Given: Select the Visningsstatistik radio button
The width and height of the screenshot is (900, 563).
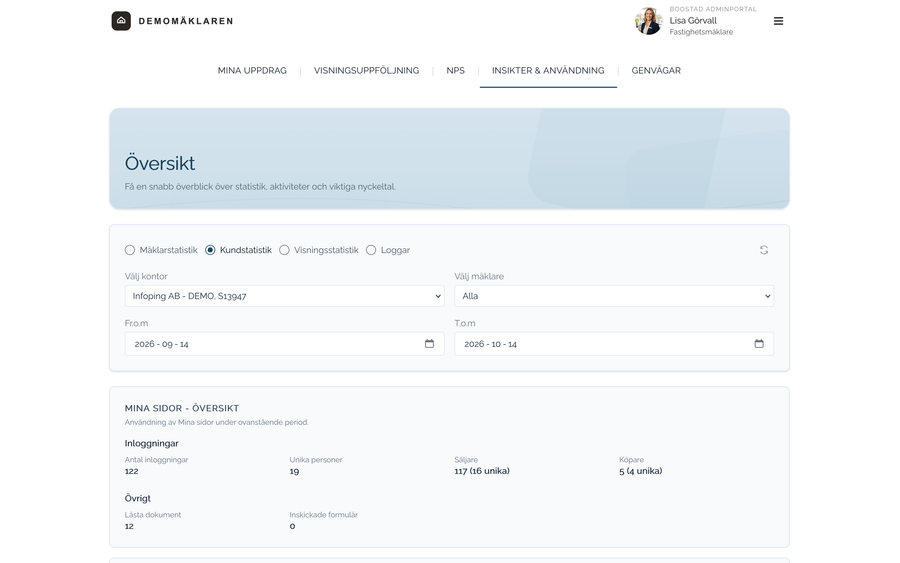Looking at the screenshot, I should click(x=284, y=250).
